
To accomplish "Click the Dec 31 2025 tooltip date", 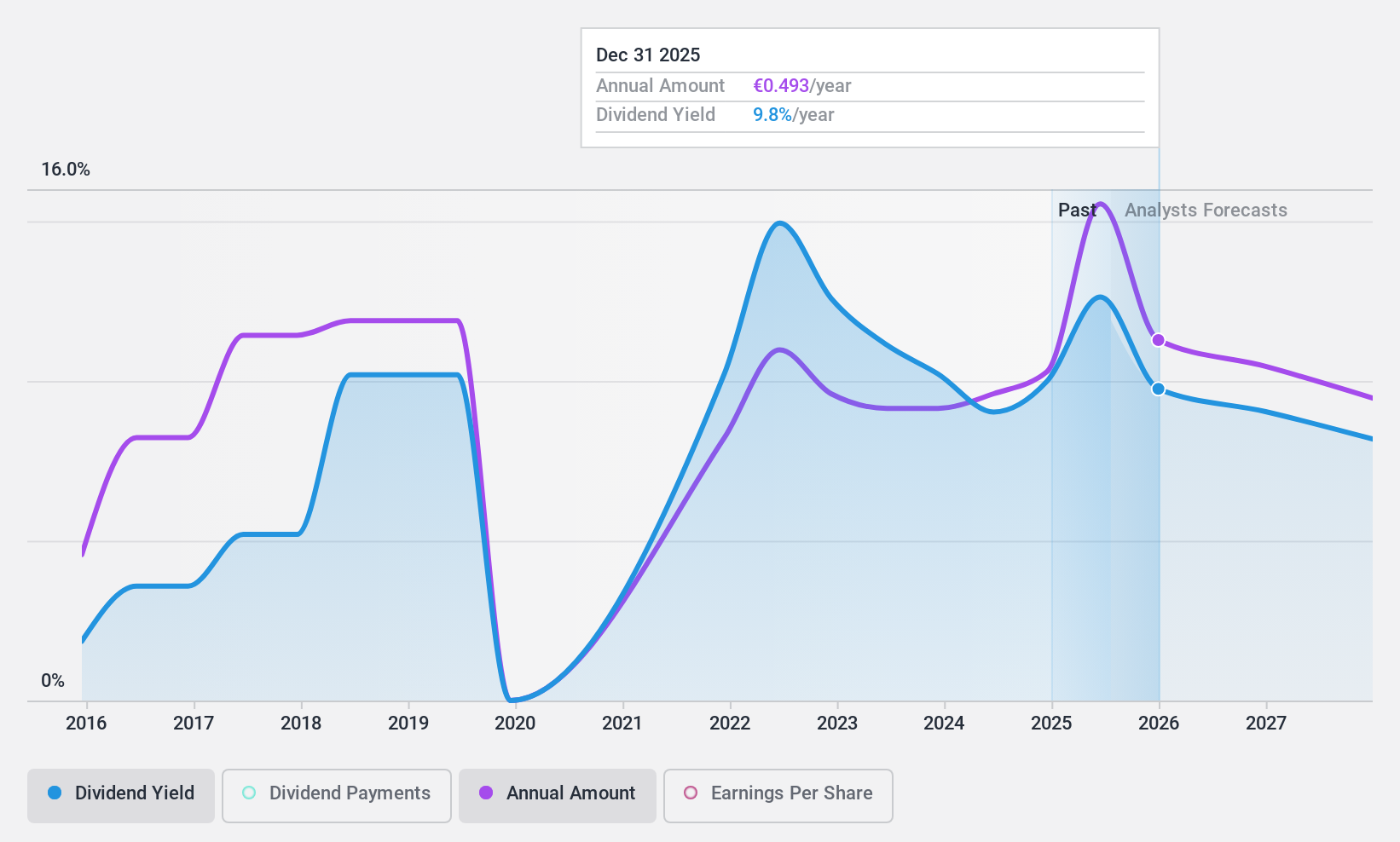I will coord(648,55).
